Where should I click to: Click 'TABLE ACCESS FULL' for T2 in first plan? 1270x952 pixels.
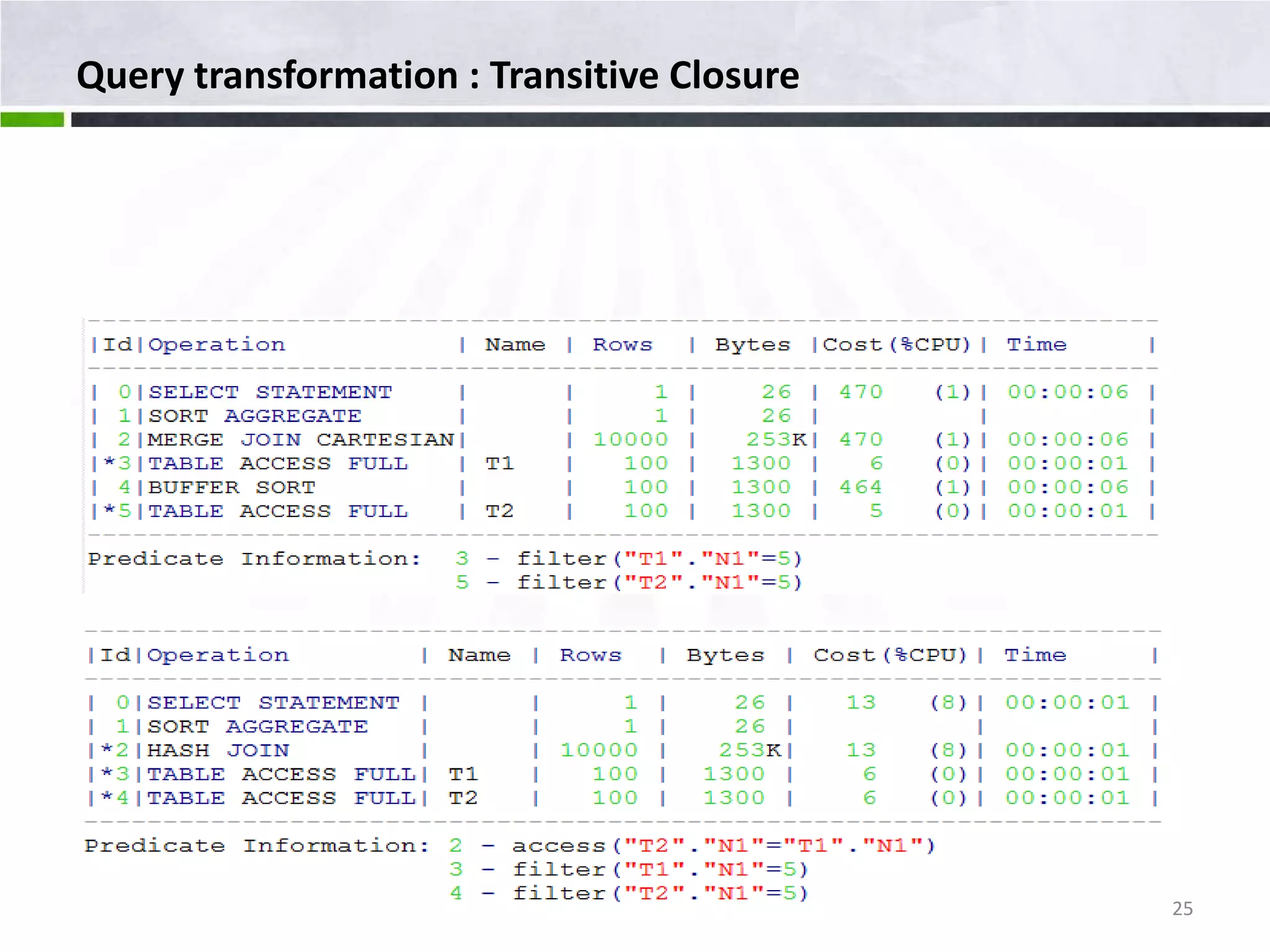point(278,511)
